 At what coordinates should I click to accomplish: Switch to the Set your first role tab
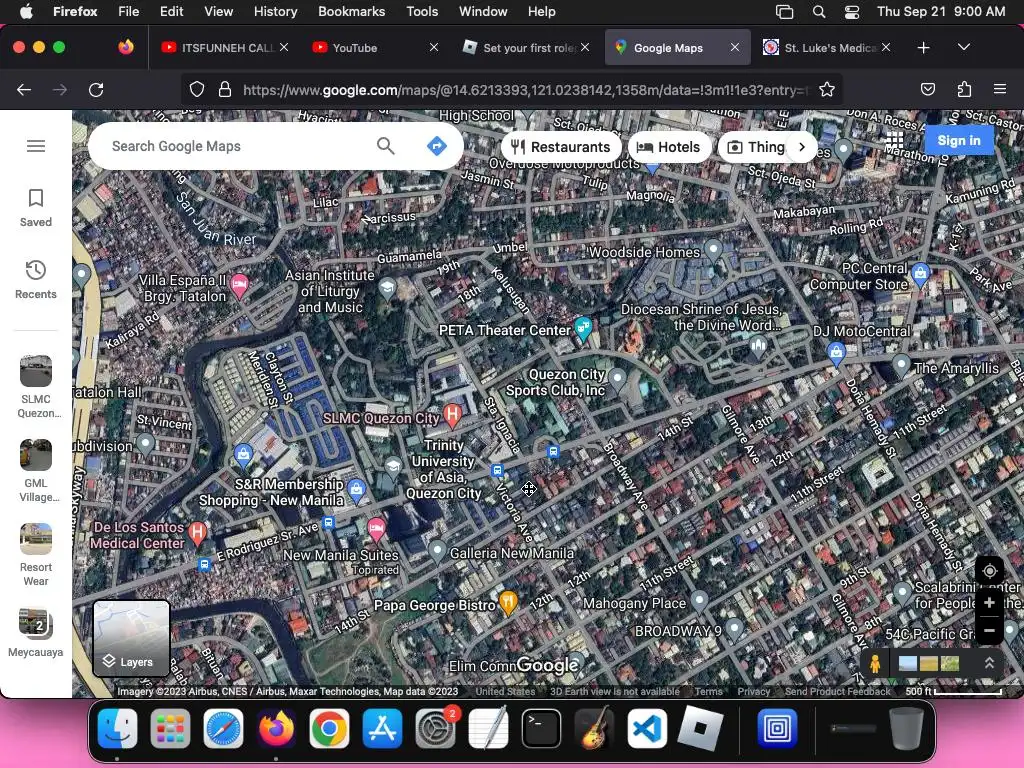coord(526,48)
